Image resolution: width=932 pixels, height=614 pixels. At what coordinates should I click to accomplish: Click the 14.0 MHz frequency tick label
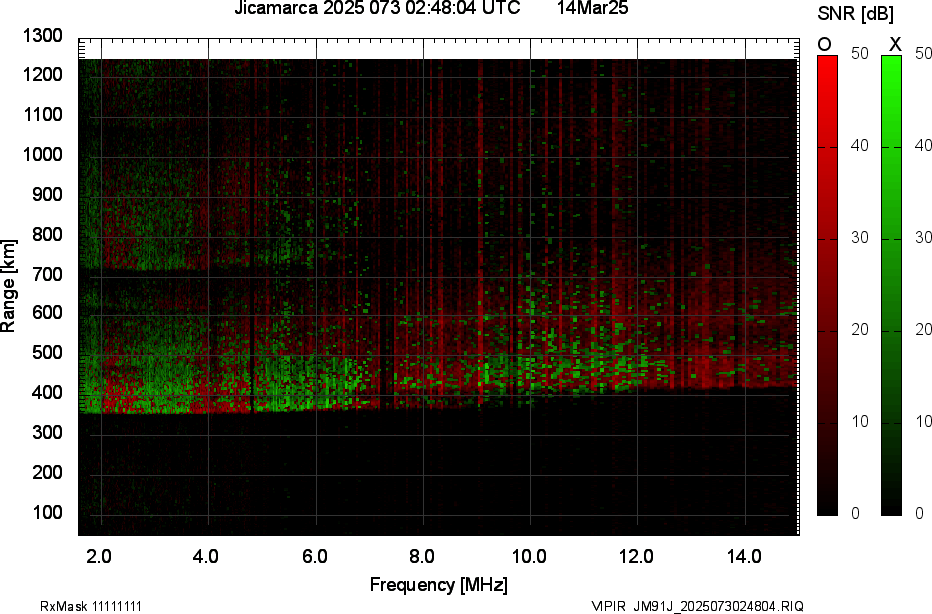tap(744, 556)
